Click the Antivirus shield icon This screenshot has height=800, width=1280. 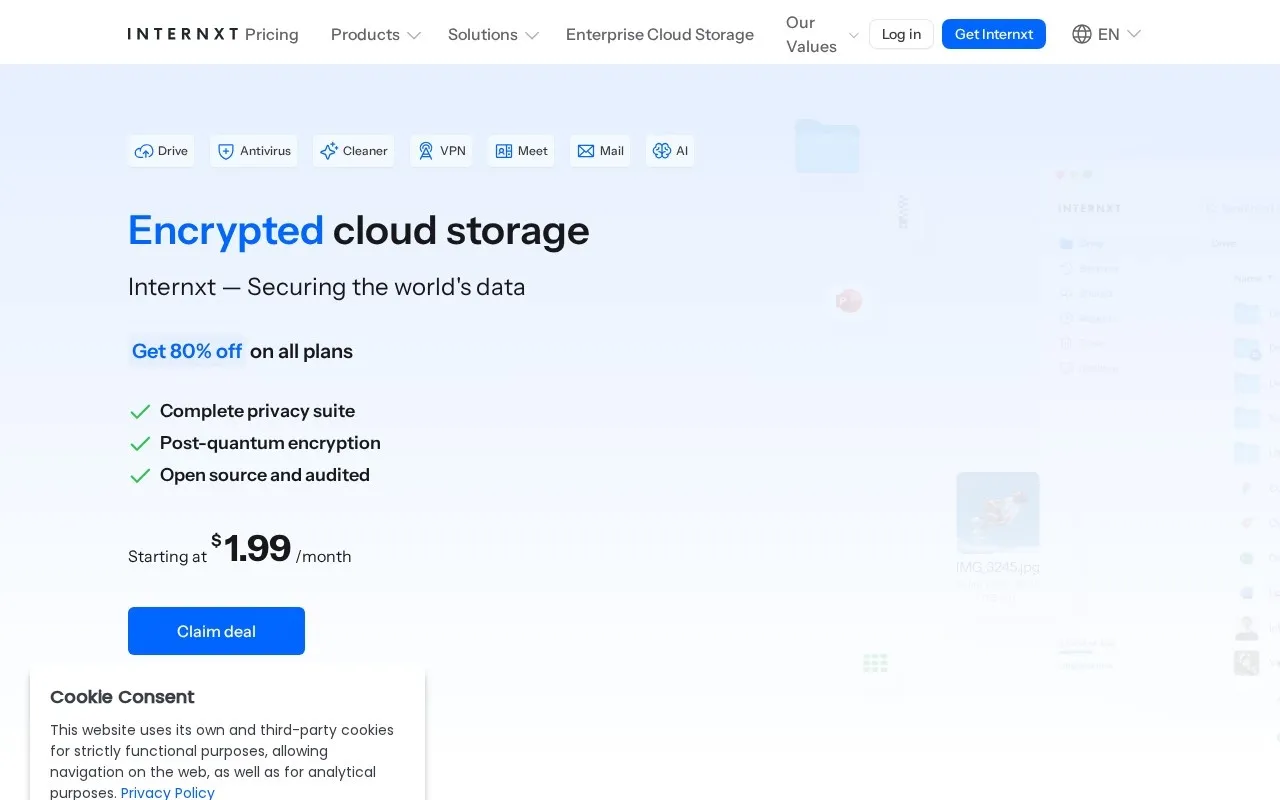226,151
